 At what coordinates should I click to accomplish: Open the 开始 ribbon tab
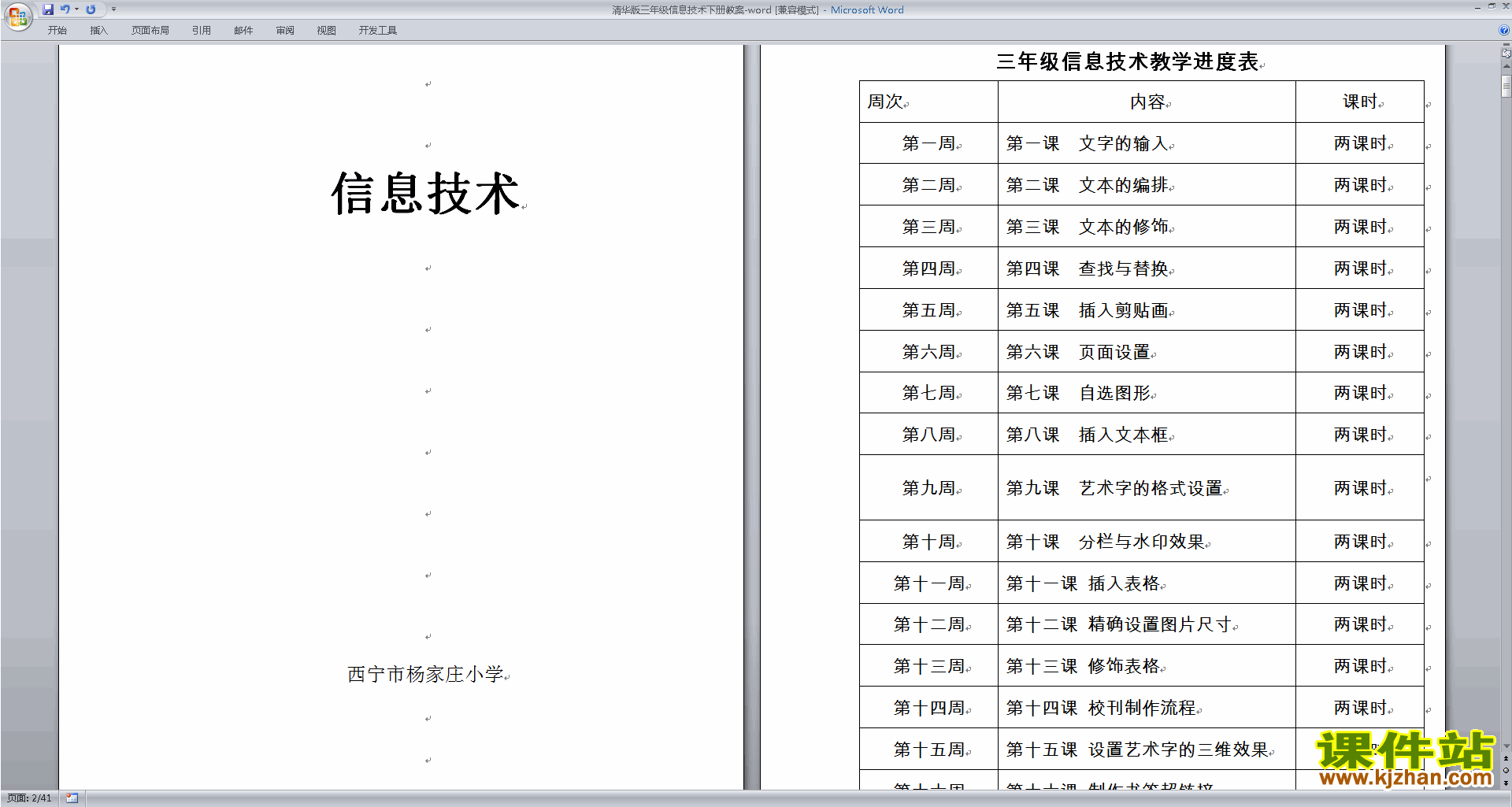tap(57, 31)
